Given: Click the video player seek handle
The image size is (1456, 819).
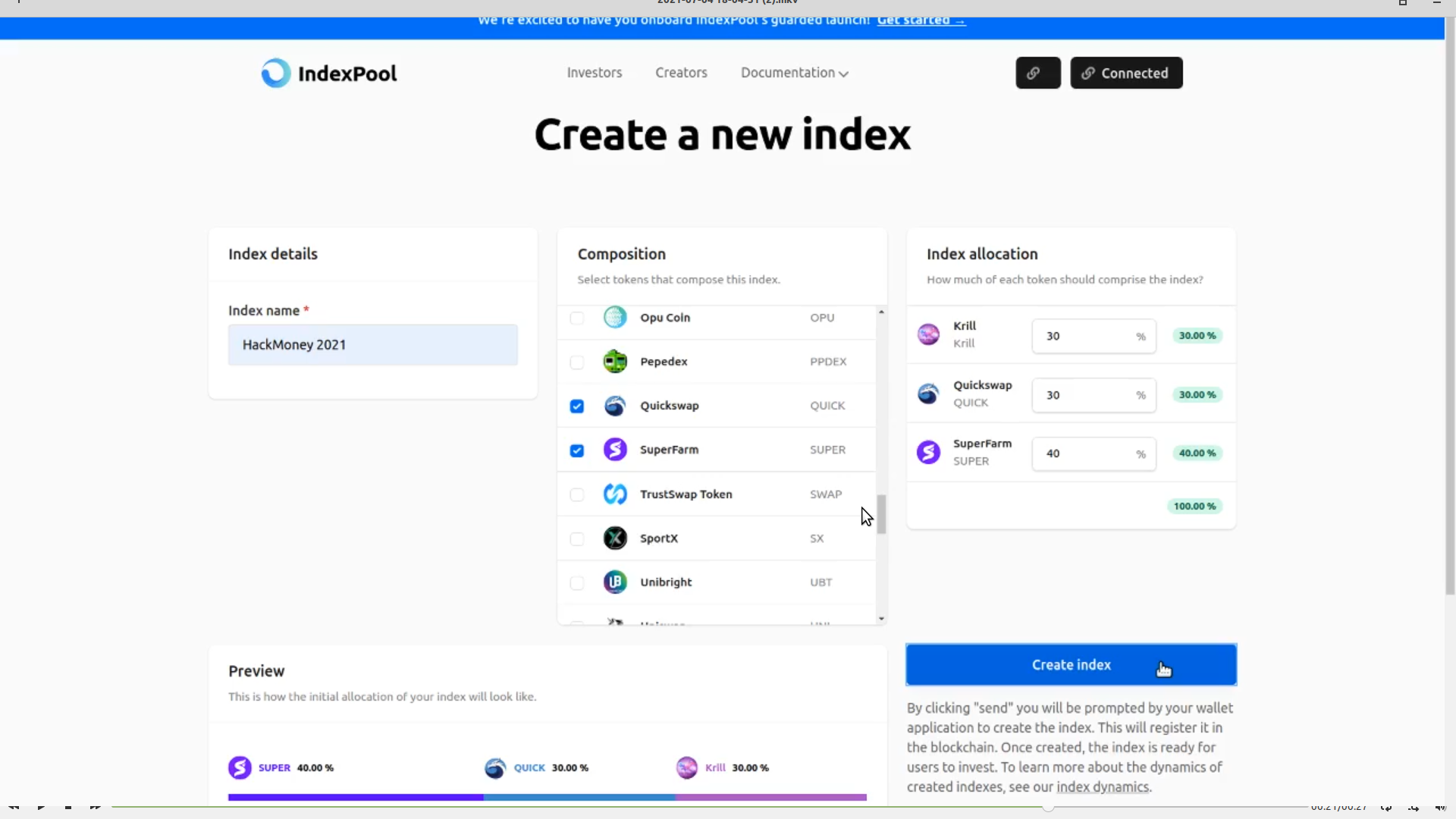Looking at the screenshot, I should click(1048, 807).
